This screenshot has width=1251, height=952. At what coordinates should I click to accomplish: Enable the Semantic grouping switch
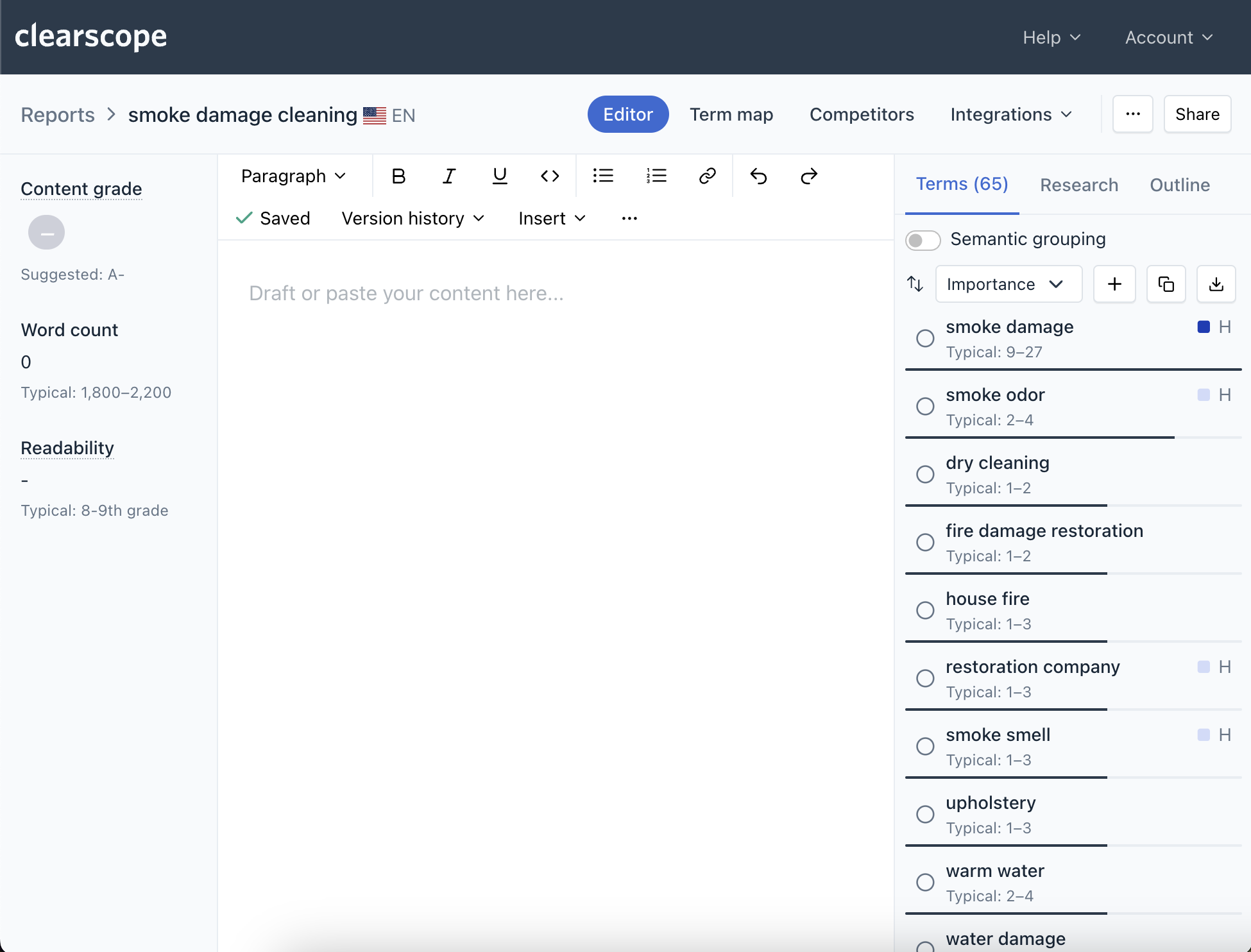(923, 240)
